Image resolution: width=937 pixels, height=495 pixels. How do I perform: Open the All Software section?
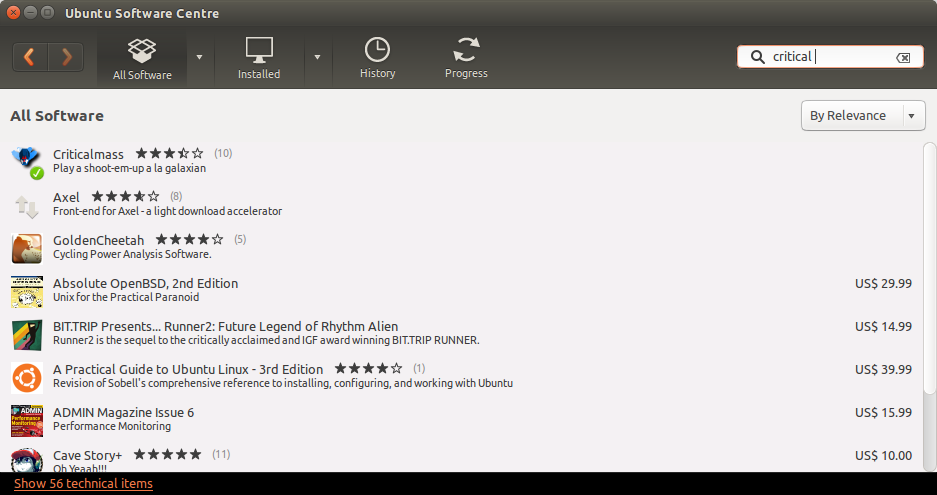142,58
